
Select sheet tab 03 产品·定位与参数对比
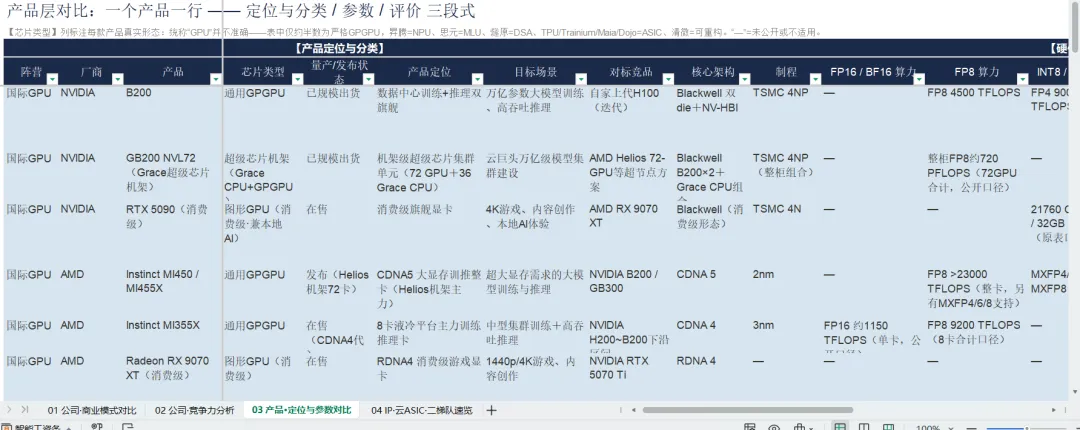(301, 410)
